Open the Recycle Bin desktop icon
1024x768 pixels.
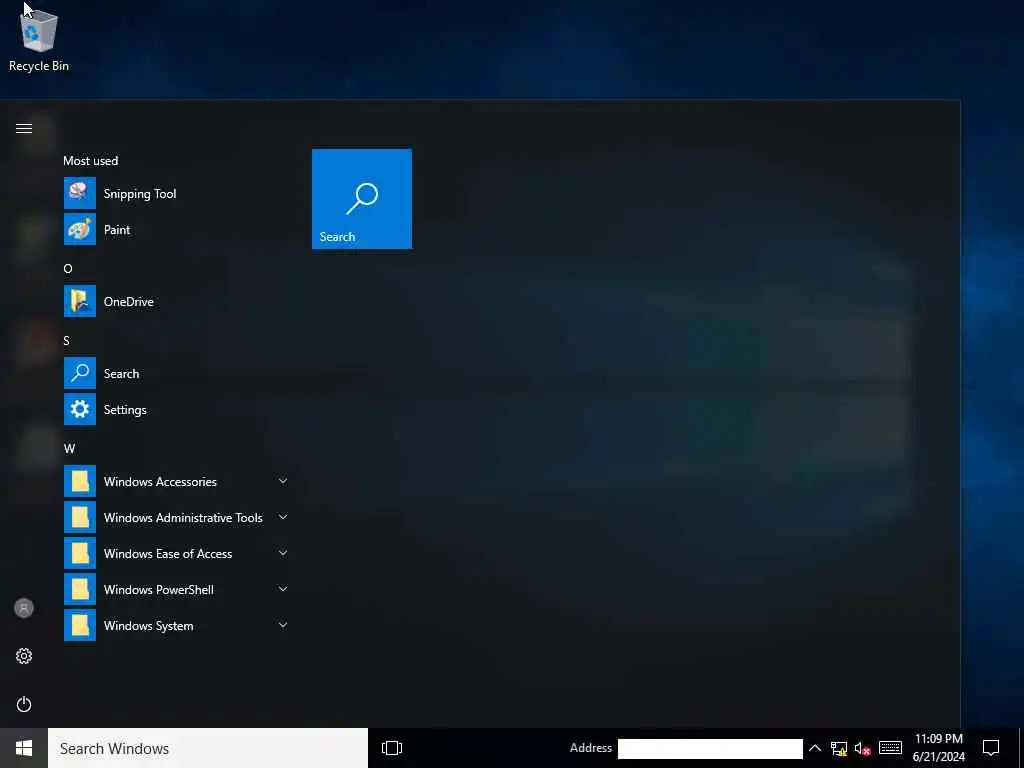point(39,39)
